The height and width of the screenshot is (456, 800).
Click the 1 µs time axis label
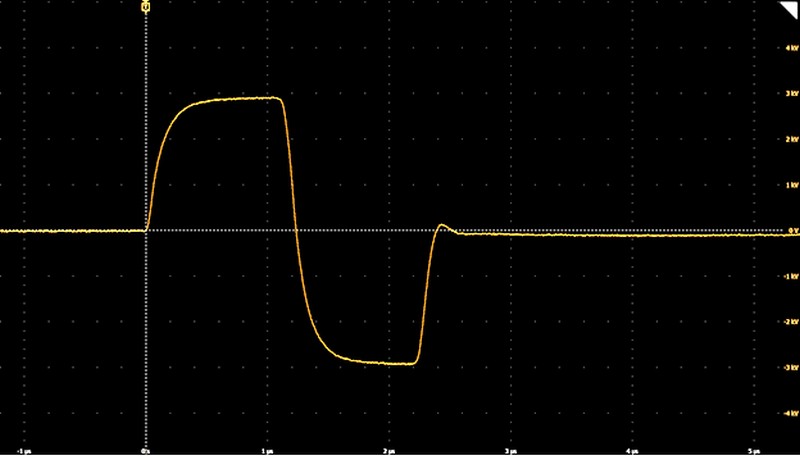[267, 451]
